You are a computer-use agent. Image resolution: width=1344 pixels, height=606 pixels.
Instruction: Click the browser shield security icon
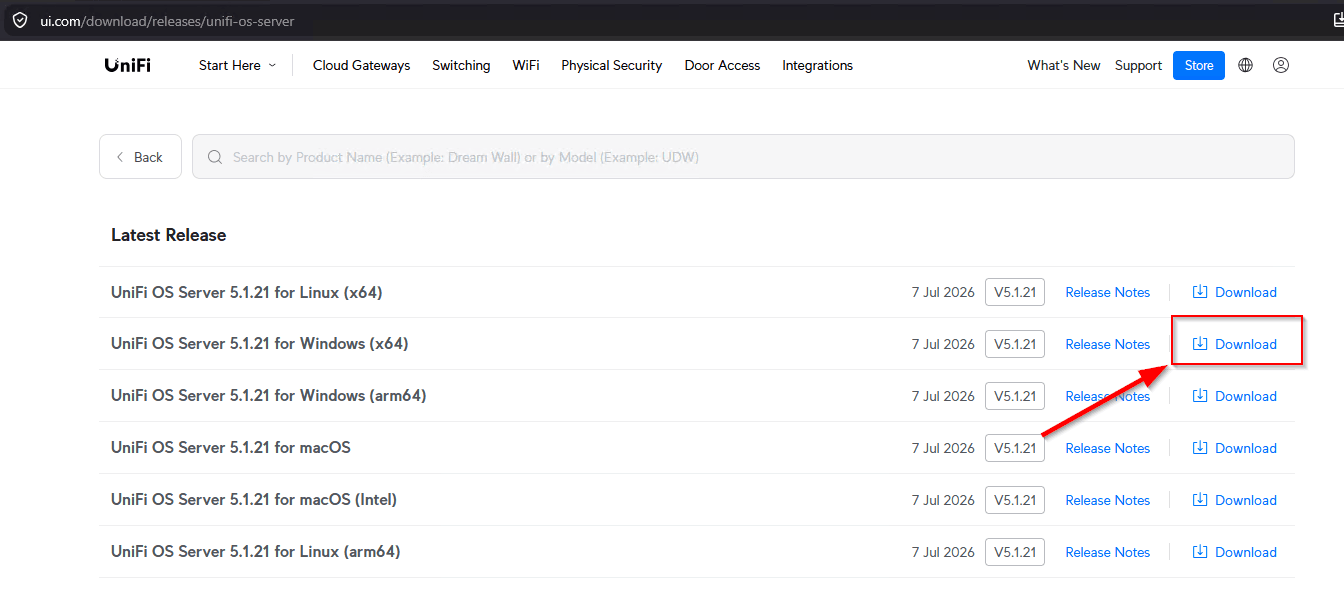point(20,20)
